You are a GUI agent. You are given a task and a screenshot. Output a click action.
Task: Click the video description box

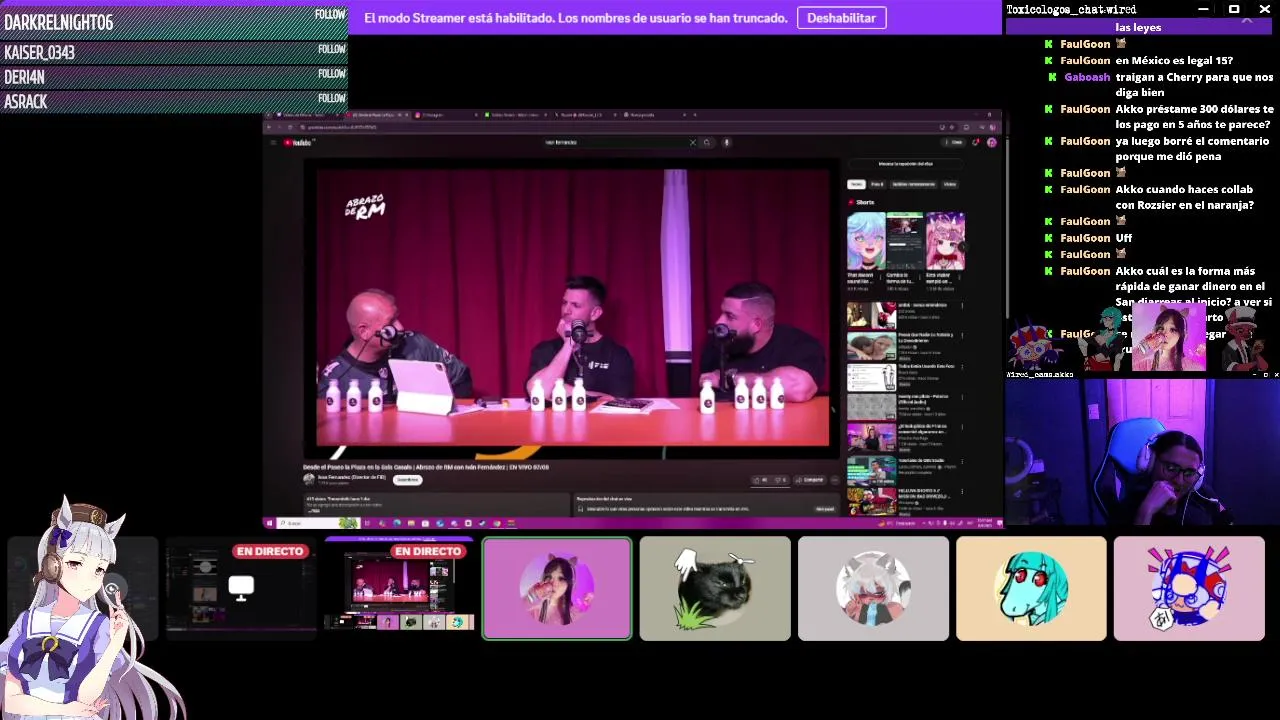coord(435,504)
